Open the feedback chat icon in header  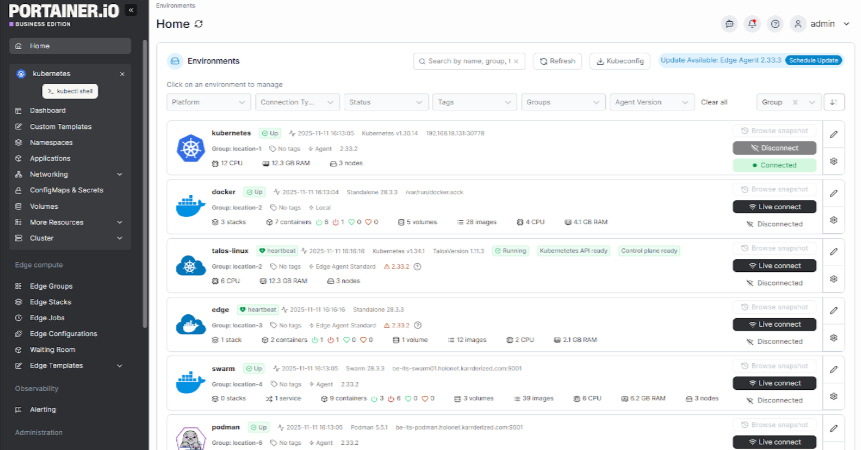coord(729,24)
